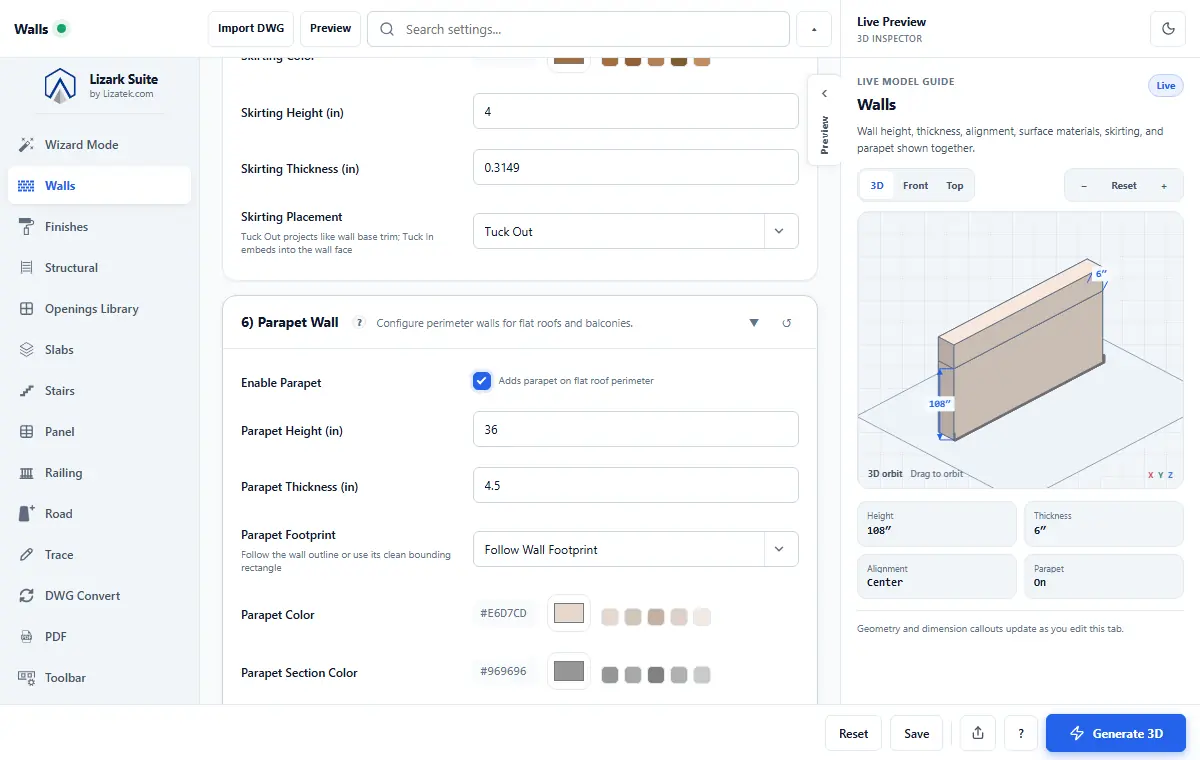Open the Trace pencil icon
Viewport: 1200px width, 760px height.
click(x=27, y=555)
